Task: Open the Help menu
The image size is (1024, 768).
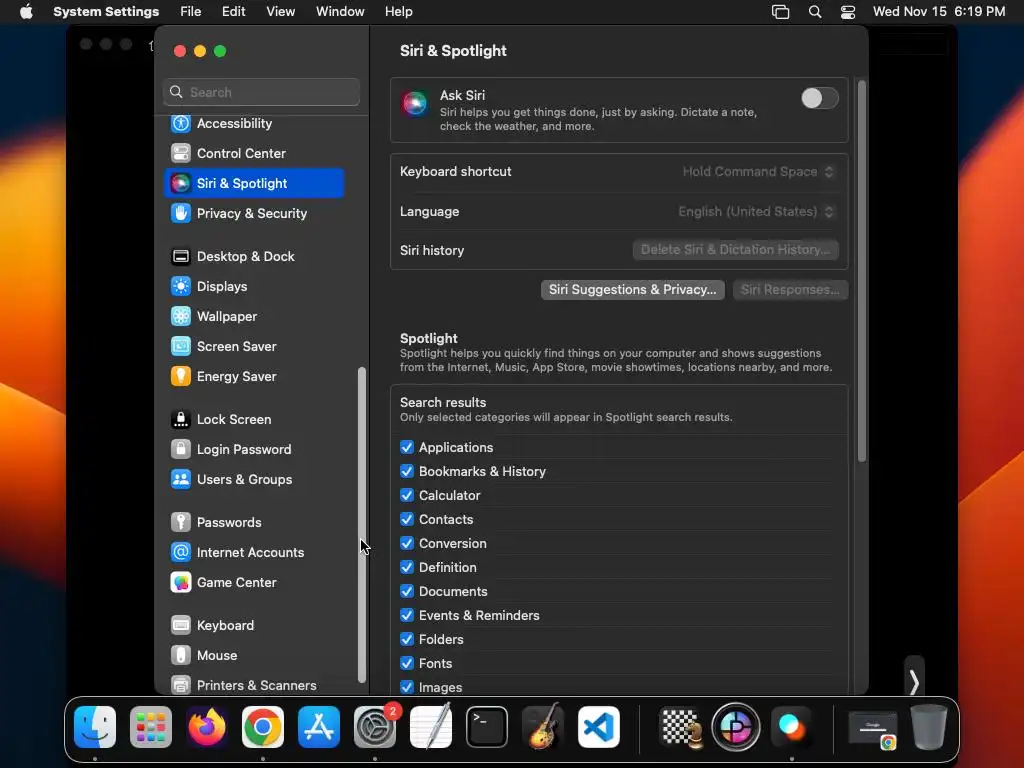Action: pyautogui.click(x=398, y=12)
